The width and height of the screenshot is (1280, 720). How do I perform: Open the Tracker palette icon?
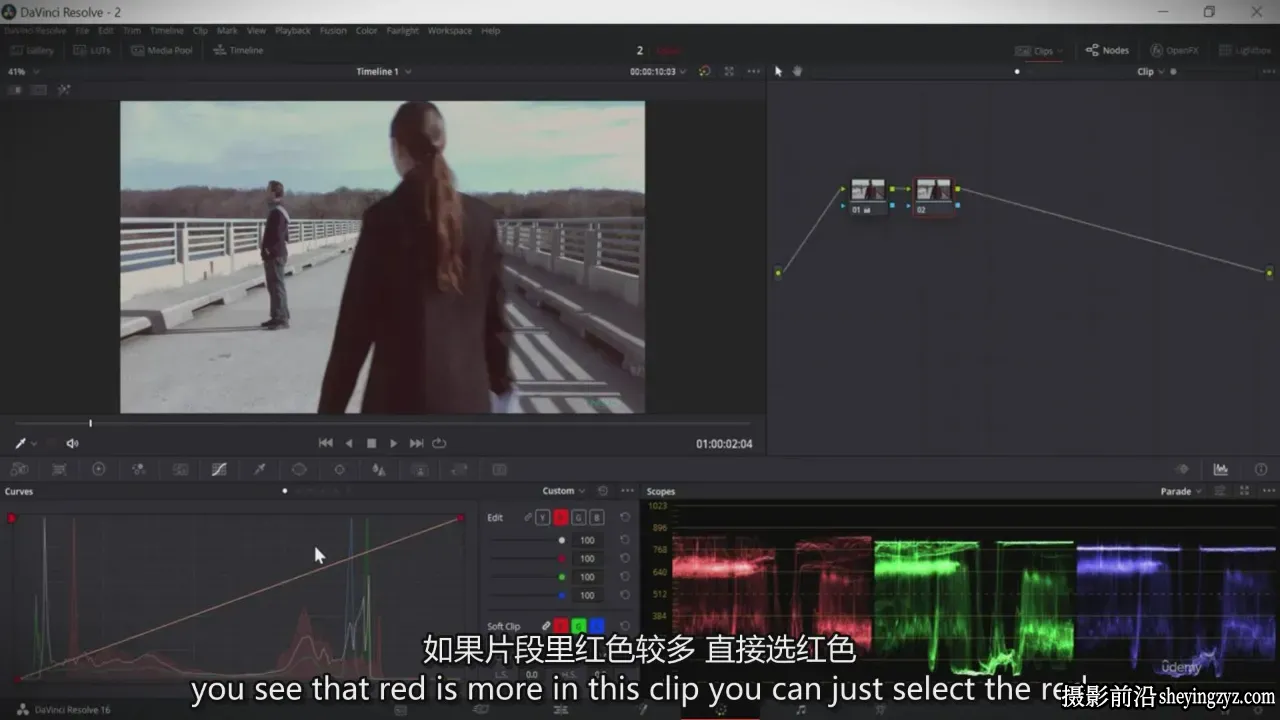339,469
